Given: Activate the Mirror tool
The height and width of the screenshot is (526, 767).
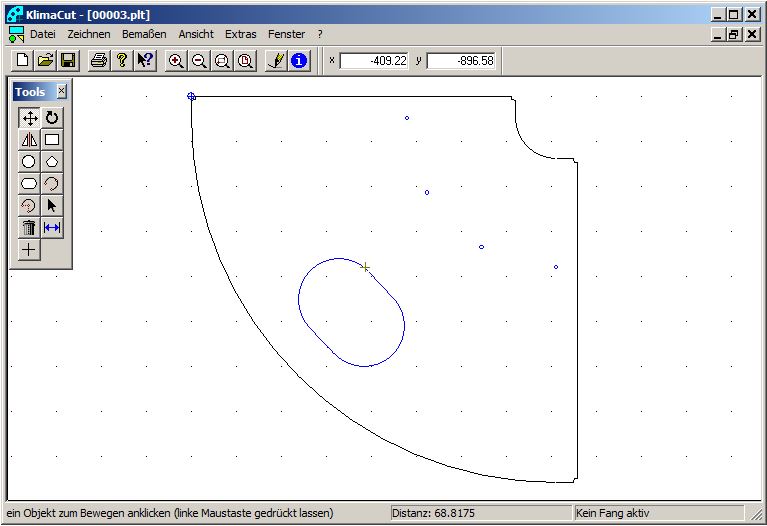Looking at the screenshot, I should pos(29,140).
